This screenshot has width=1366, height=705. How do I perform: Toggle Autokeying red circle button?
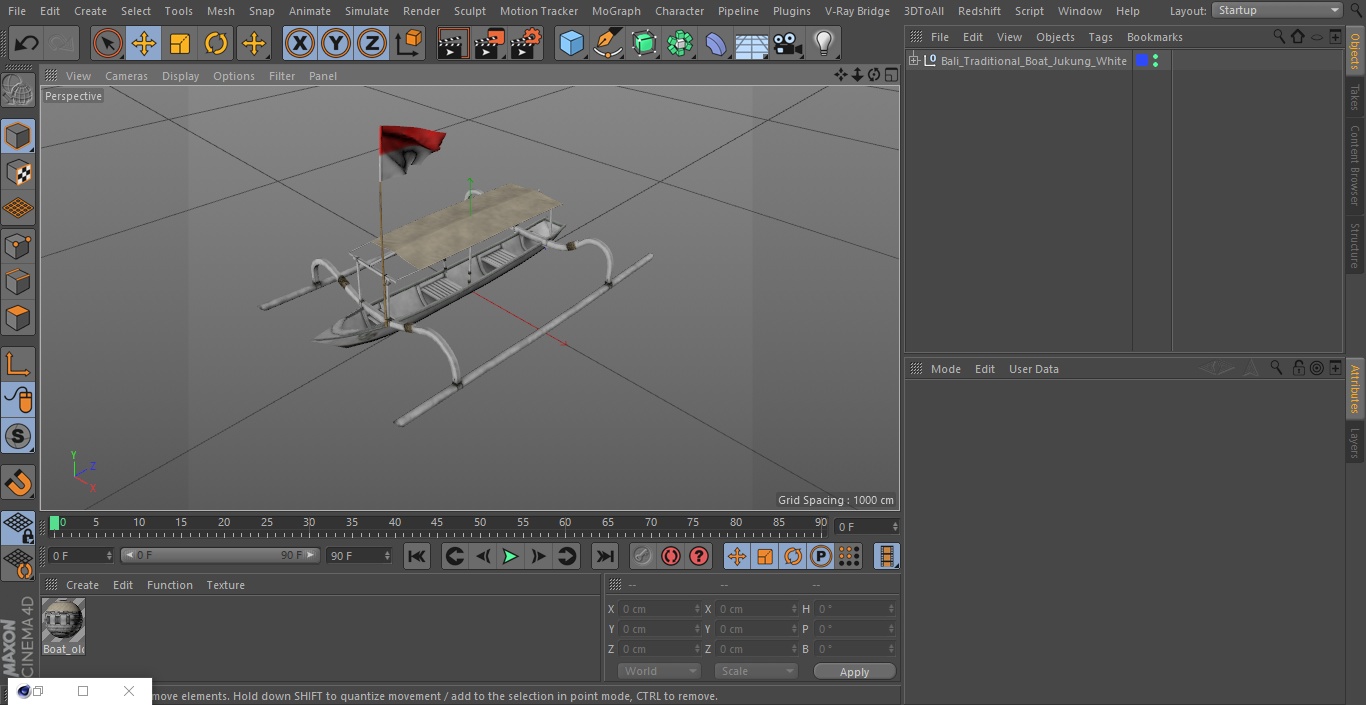tap(671, 556)
